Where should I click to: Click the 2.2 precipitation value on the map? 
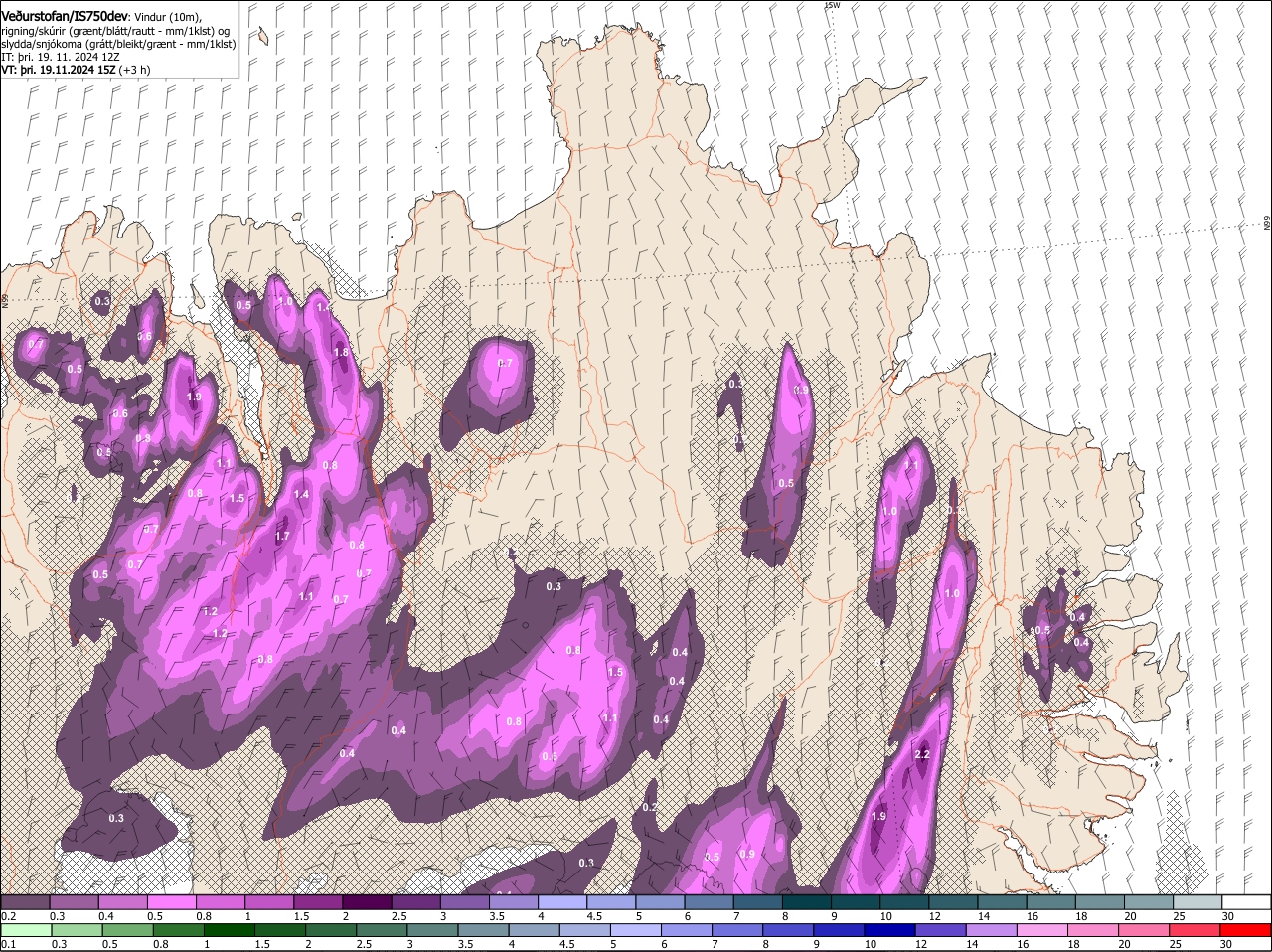(x=921, y=754)
